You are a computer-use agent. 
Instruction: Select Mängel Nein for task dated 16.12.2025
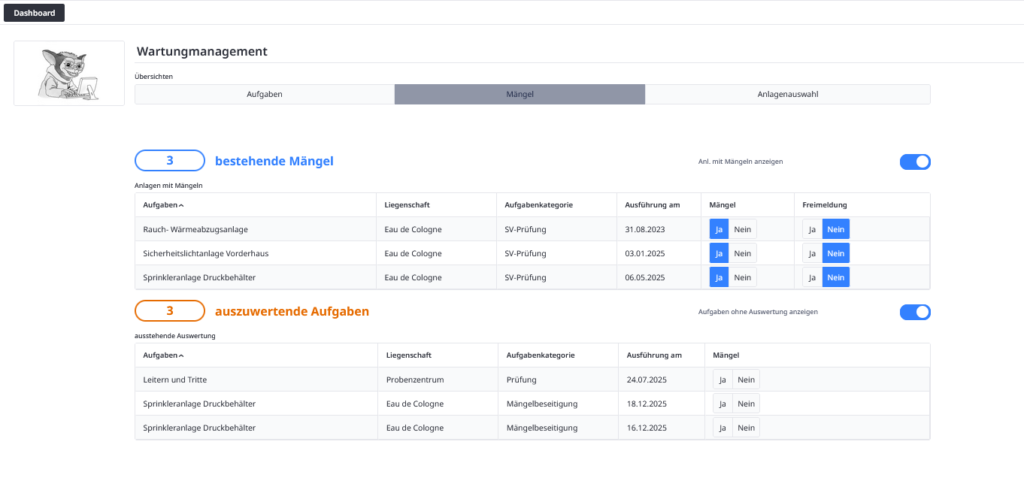pos(746,427)
